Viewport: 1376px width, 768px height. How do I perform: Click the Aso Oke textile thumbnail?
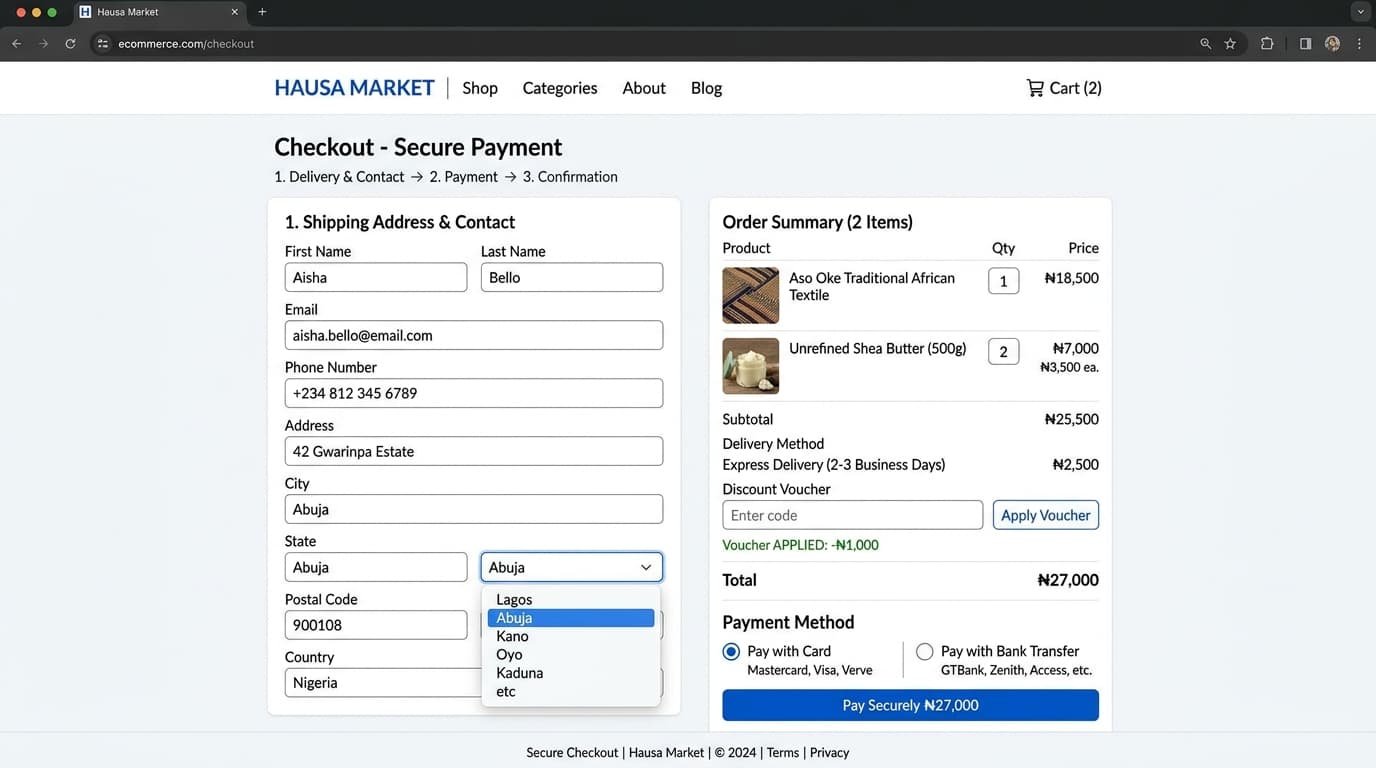click(x=751, y=295)
